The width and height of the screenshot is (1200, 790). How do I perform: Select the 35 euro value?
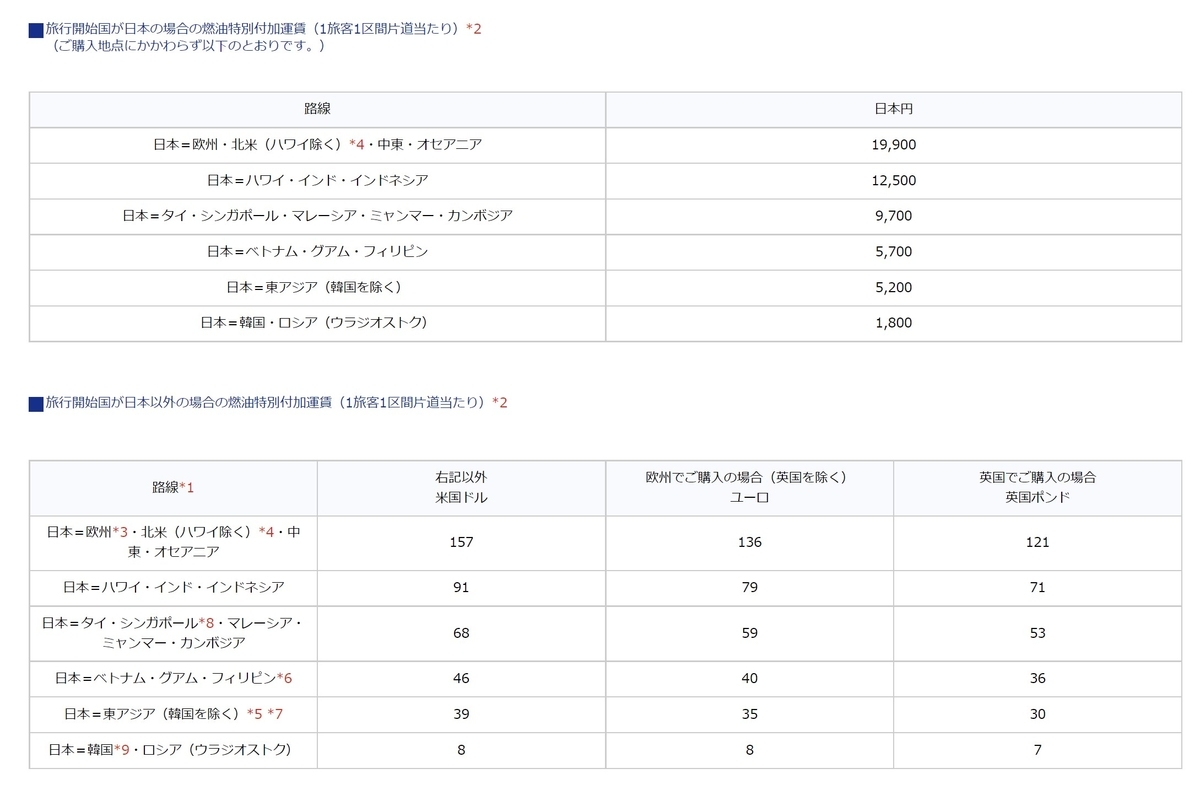point(748,713)
